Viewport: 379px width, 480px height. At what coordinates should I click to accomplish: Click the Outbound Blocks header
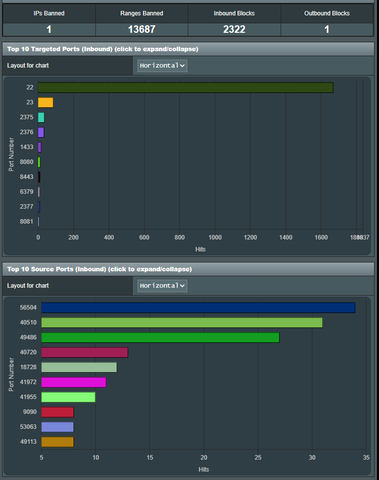pyautogui.click(x=327, y=13)
